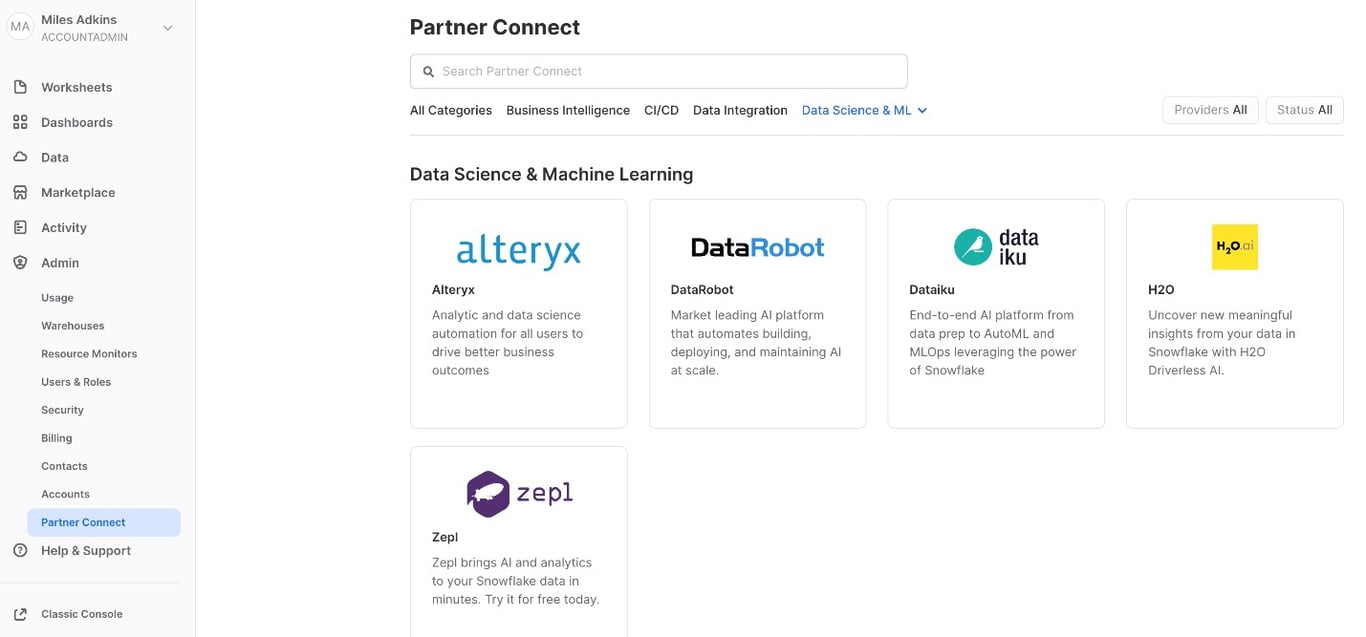
Task: View the Activity section
Action: tap(64, 227)
